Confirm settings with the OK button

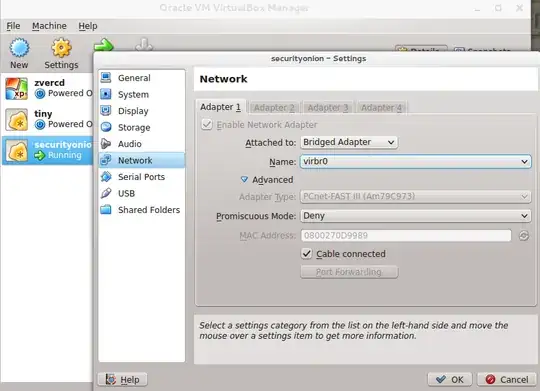click(x=449, y=380)
